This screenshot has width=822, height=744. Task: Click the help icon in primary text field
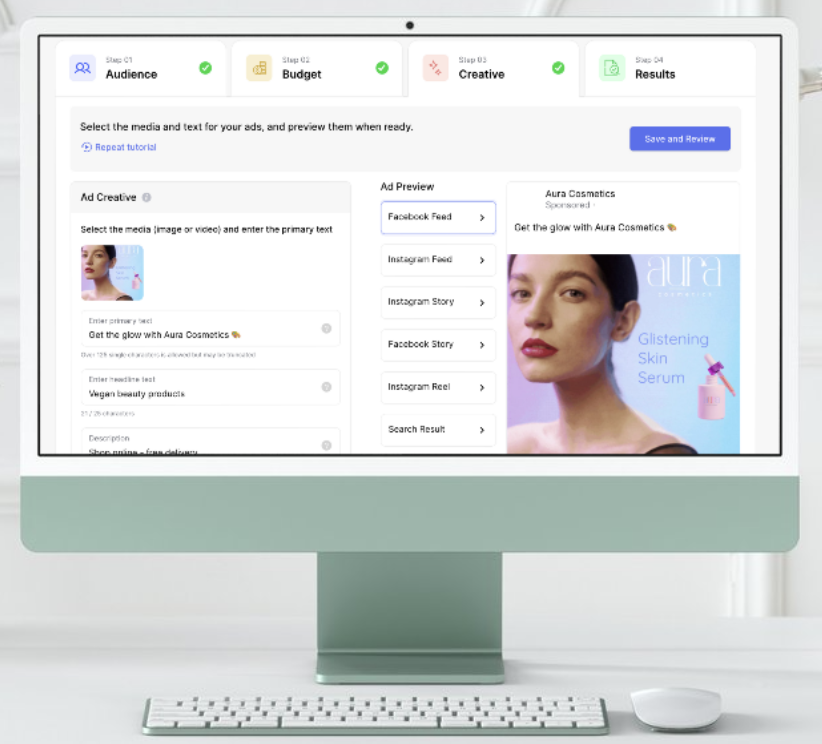326,328
